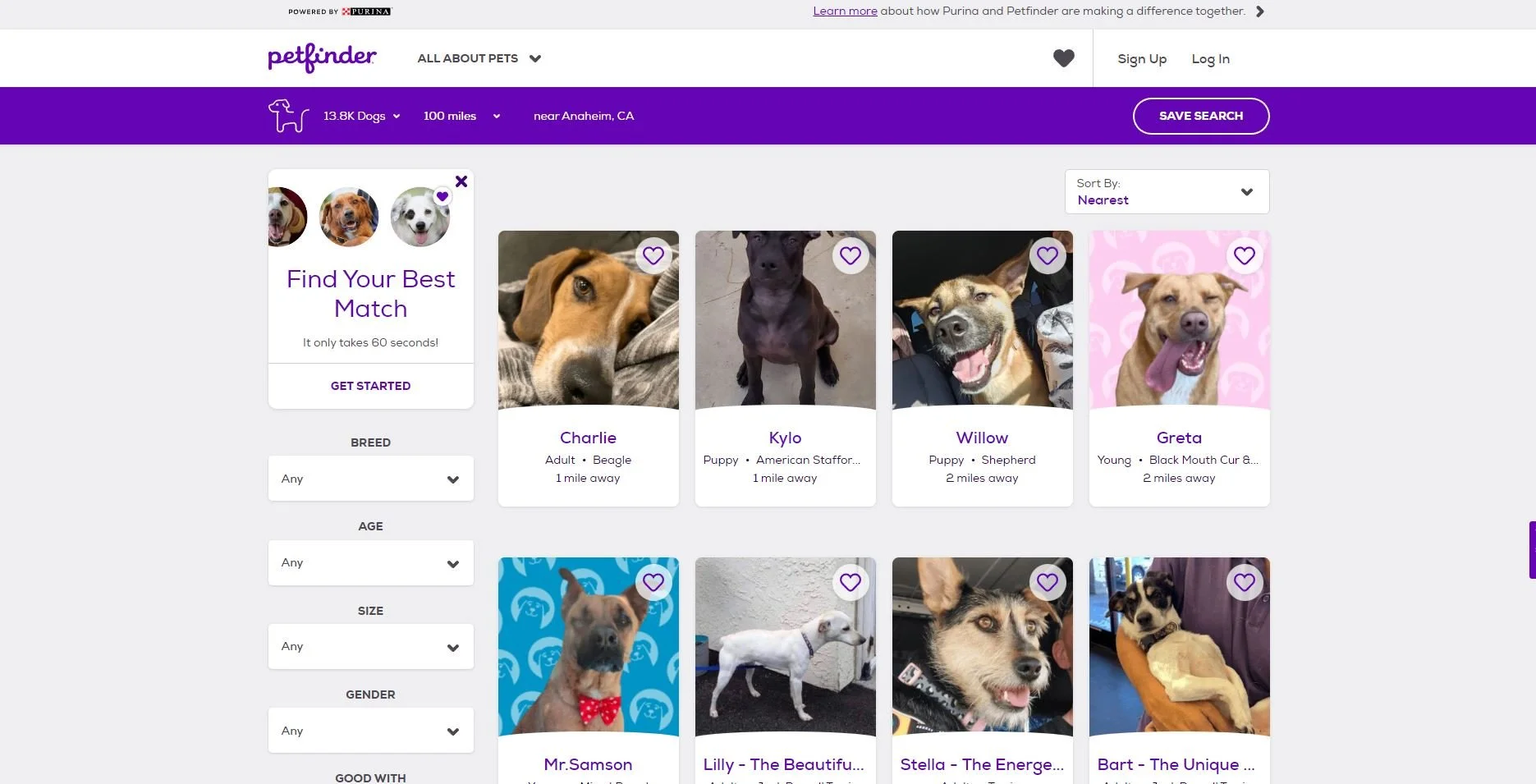Image resolution: width=1536 pixels, height=784 pixels.
Task: Open the Age filter dropdown
Action: [x=371, y=563]
